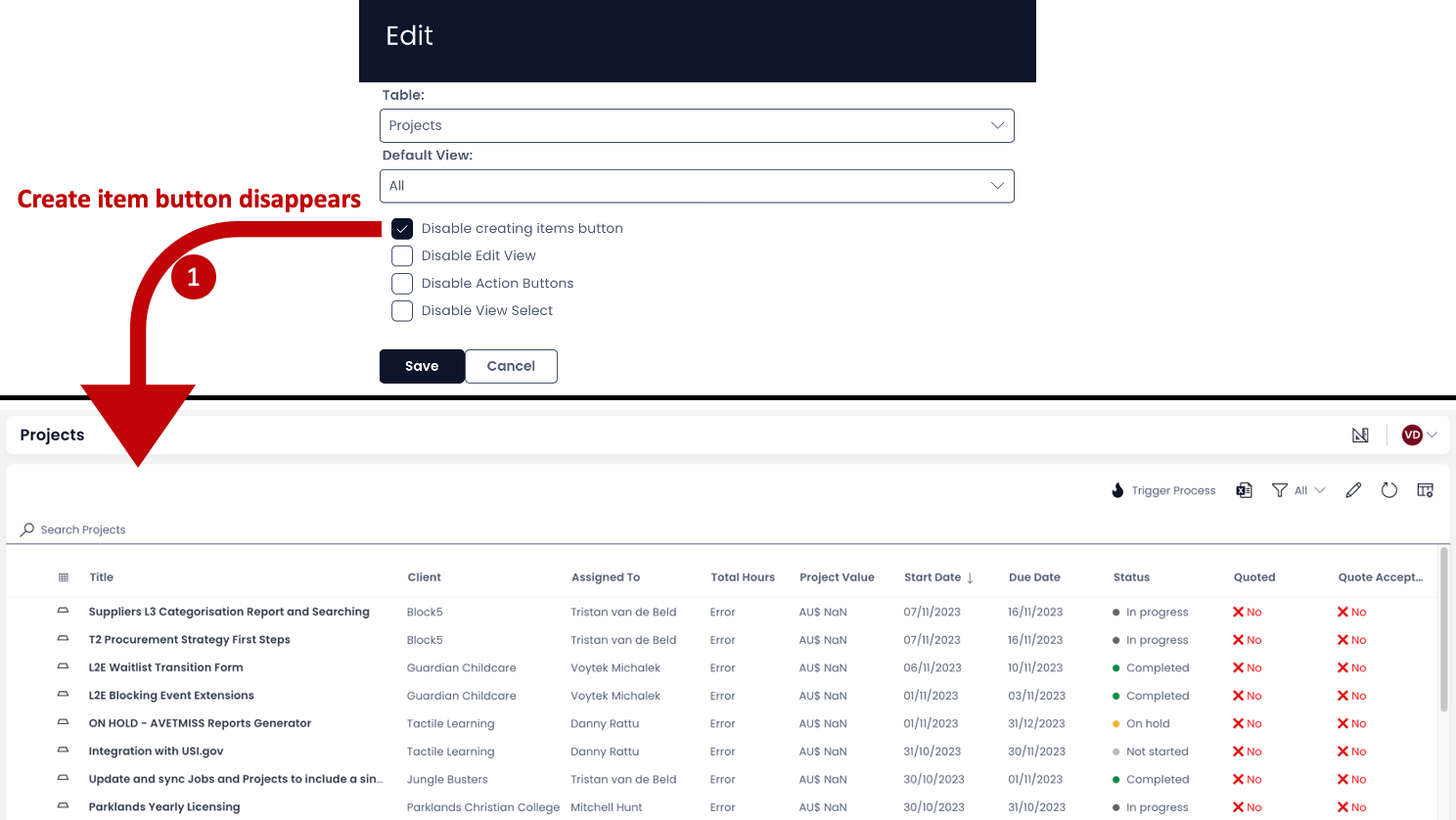Open the Table dropdown showing Projects

click(697, 125)
